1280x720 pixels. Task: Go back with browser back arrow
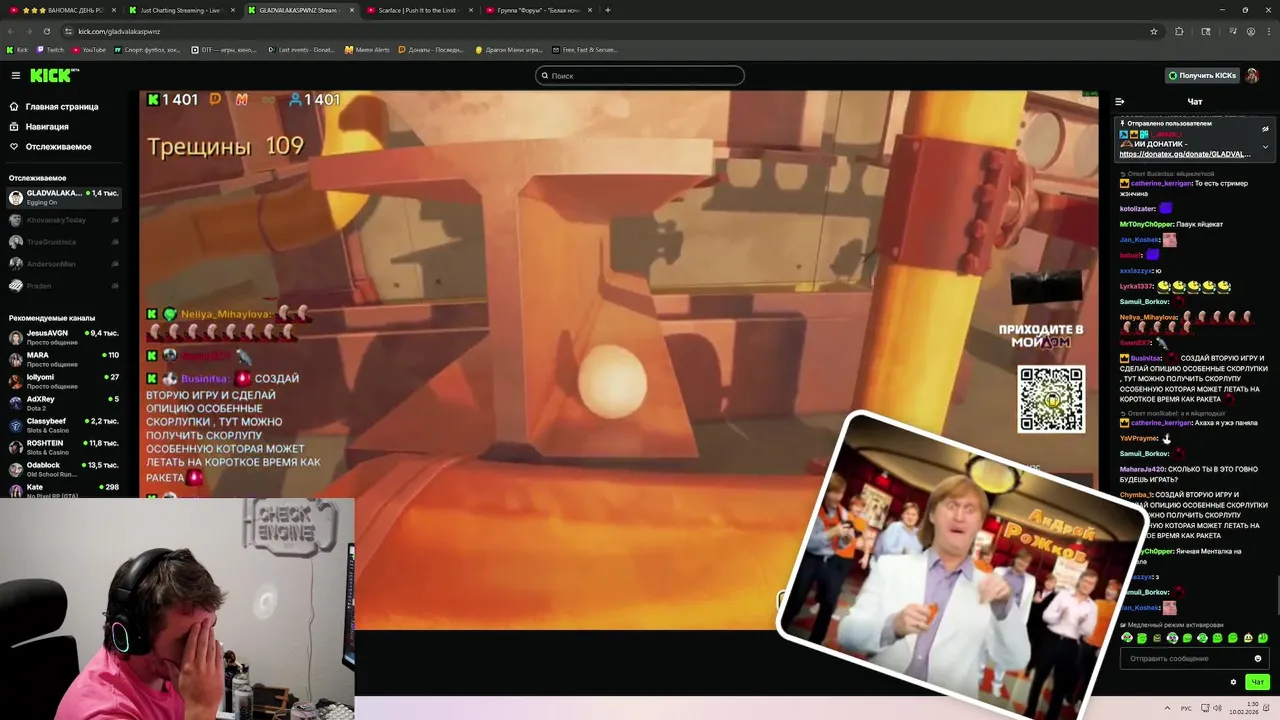pyautogui.click(x=11, y=31)
